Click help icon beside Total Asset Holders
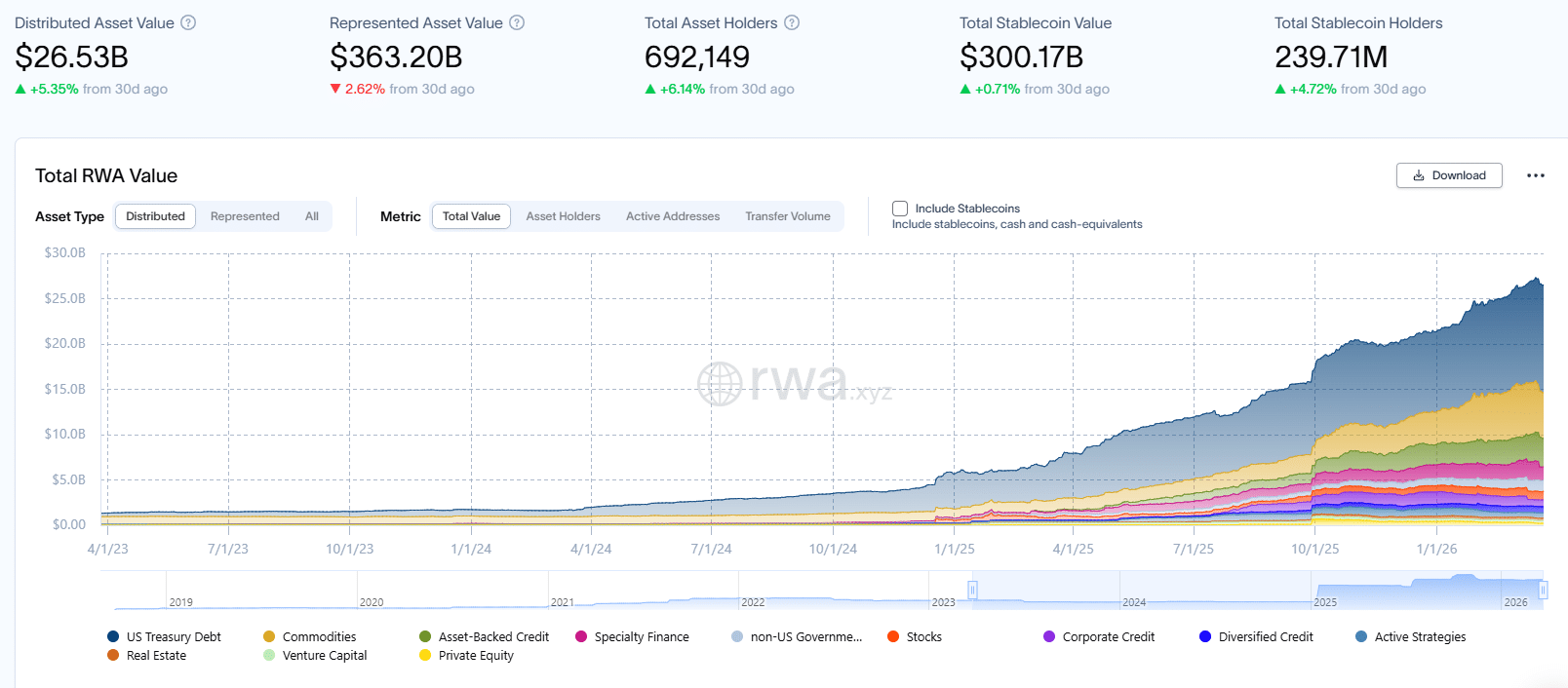This screenshot has height=688, width=1568. click(x=792, y=22)
